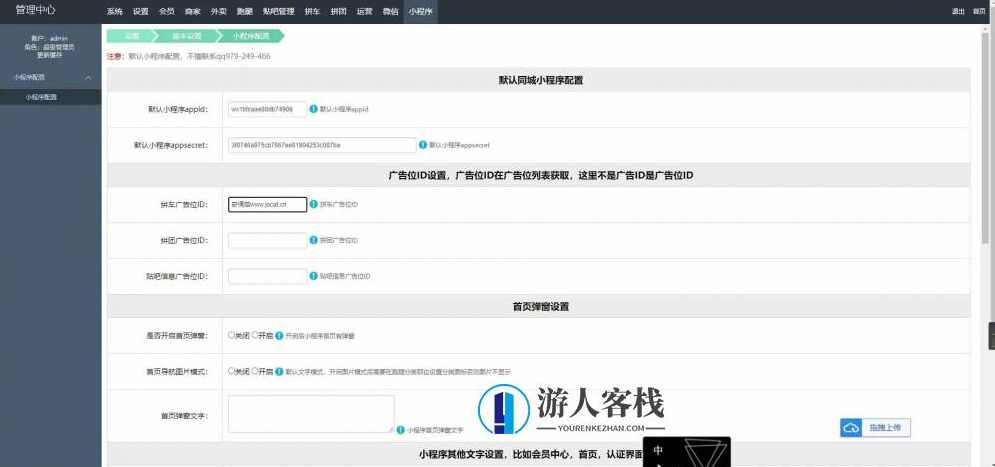Focus the 默认小程序appid input field

pos(267,109)
